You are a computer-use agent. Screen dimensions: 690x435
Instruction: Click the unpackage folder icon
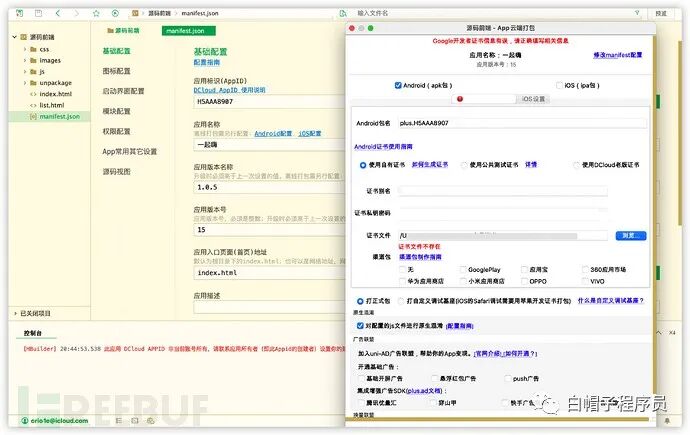(x=33, y=83)
